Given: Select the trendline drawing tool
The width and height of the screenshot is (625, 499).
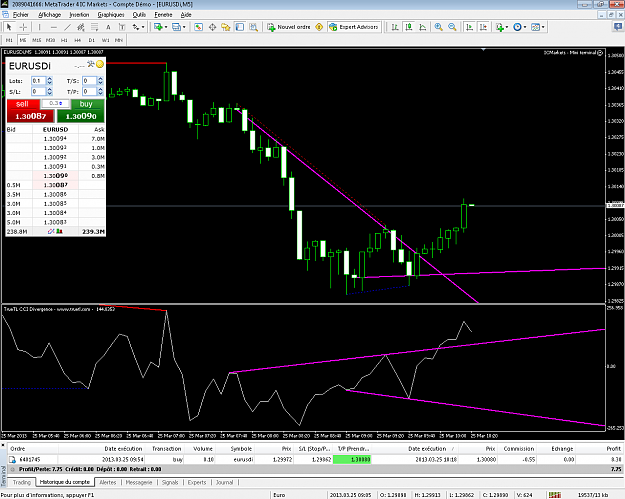Looking at the screenshot, I should [67, 27].
